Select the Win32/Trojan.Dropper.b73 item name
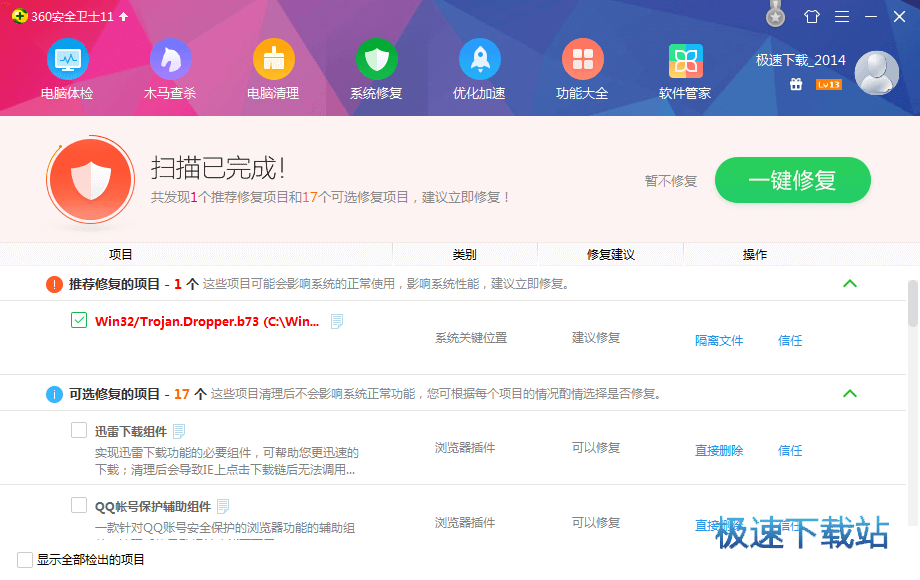Viewport: 920px width, 580px height. [x=207, y=321]
